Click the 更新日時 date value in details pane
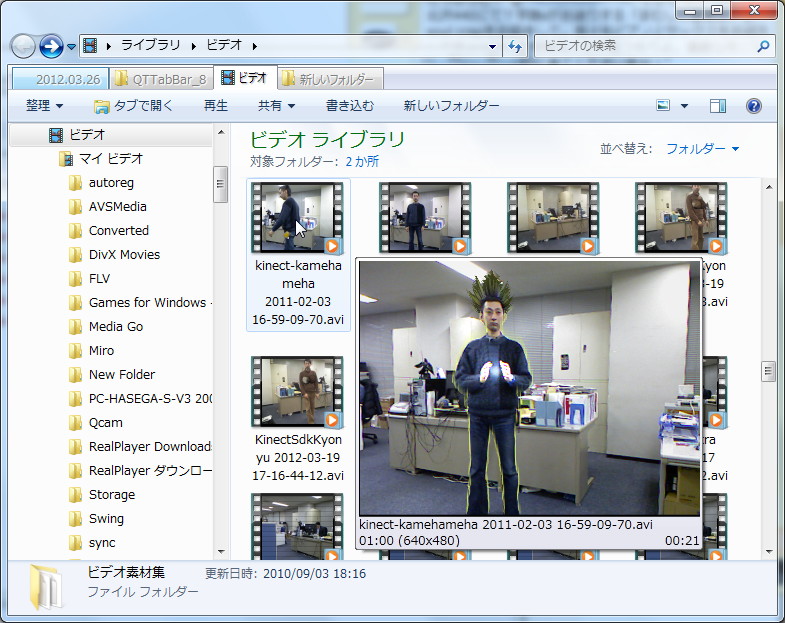785x623 pixels. tap(314, 574)
